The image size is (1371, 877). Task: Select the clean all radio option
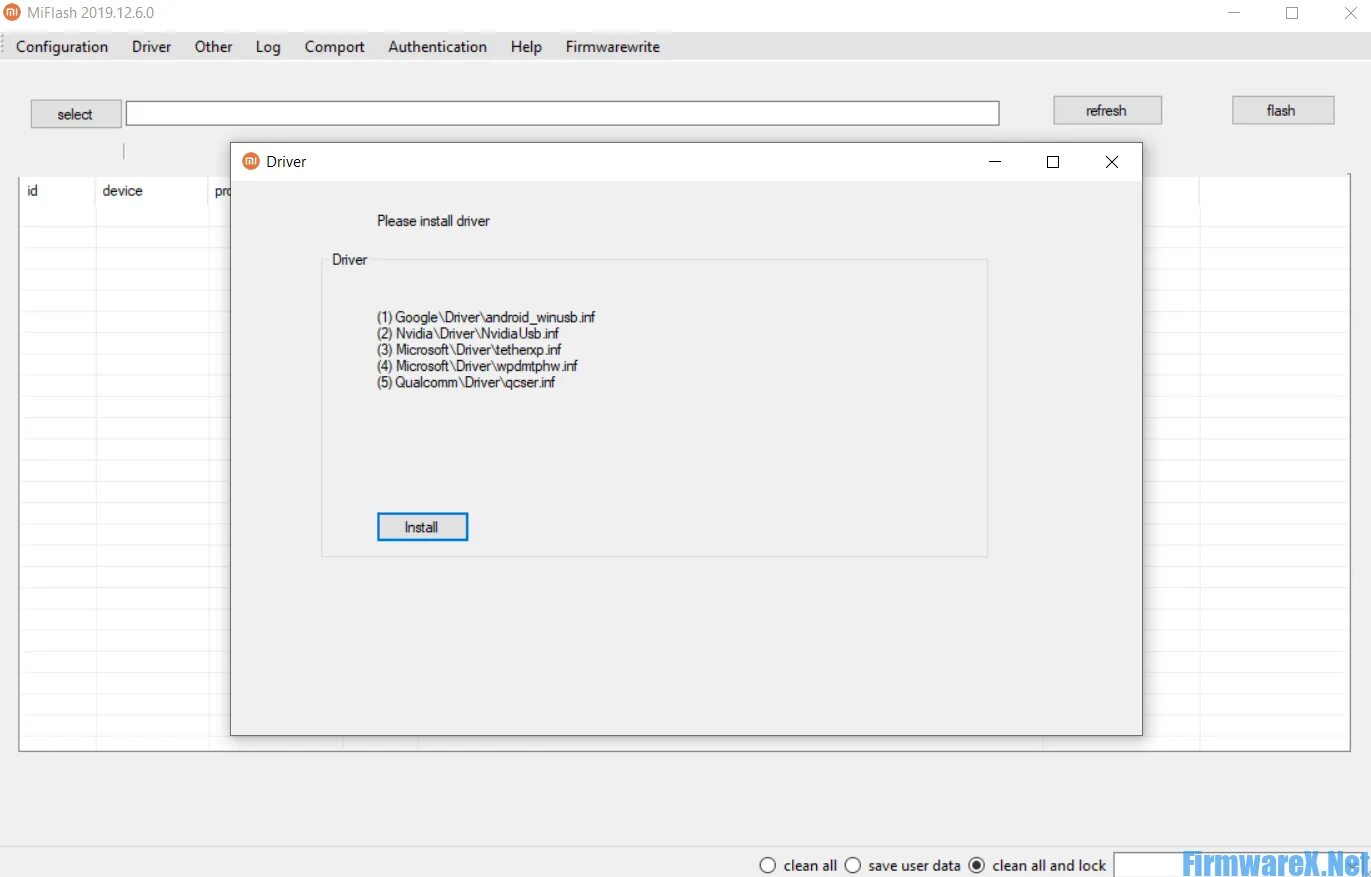[798, 865]
